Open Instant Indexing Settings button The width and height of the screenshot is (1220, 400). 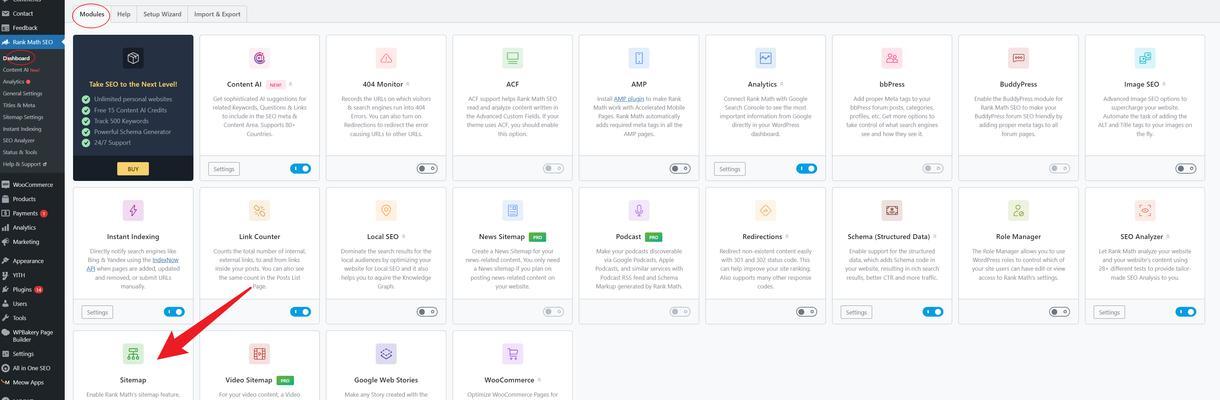tap(97, 312)
